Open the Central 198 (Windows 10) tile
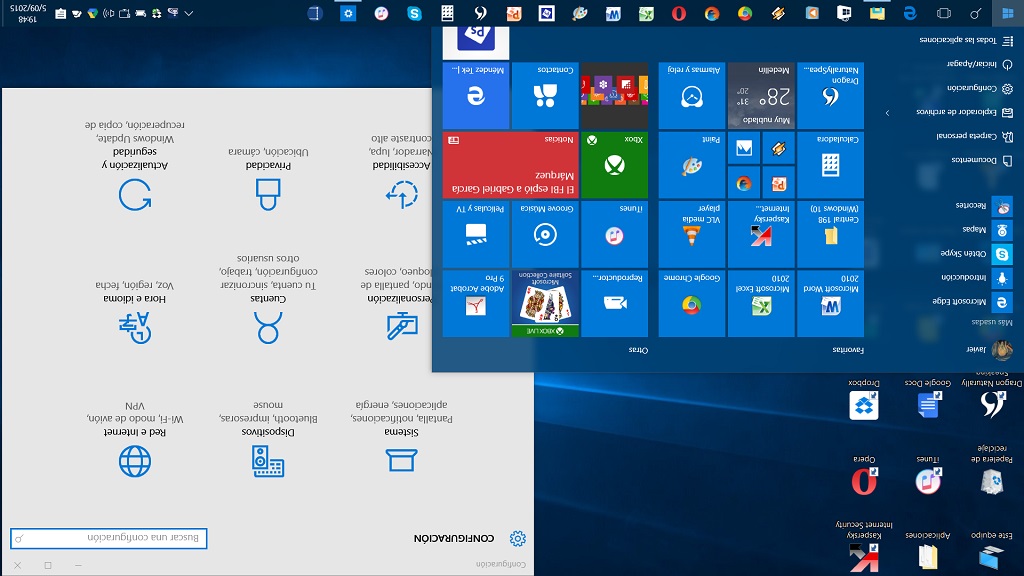This screenshot has height=576, width=1024. [x=831, y=234]
